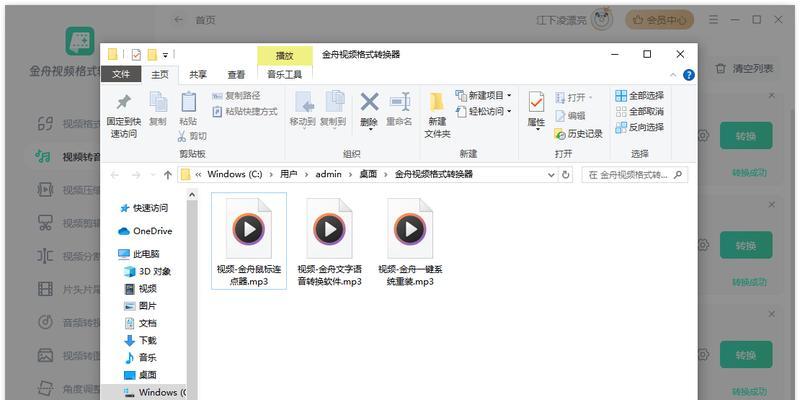Select Pictures (图片) in navigation pane
The image size is (800, 400).
pyautogui.click(x=141, y=306)
